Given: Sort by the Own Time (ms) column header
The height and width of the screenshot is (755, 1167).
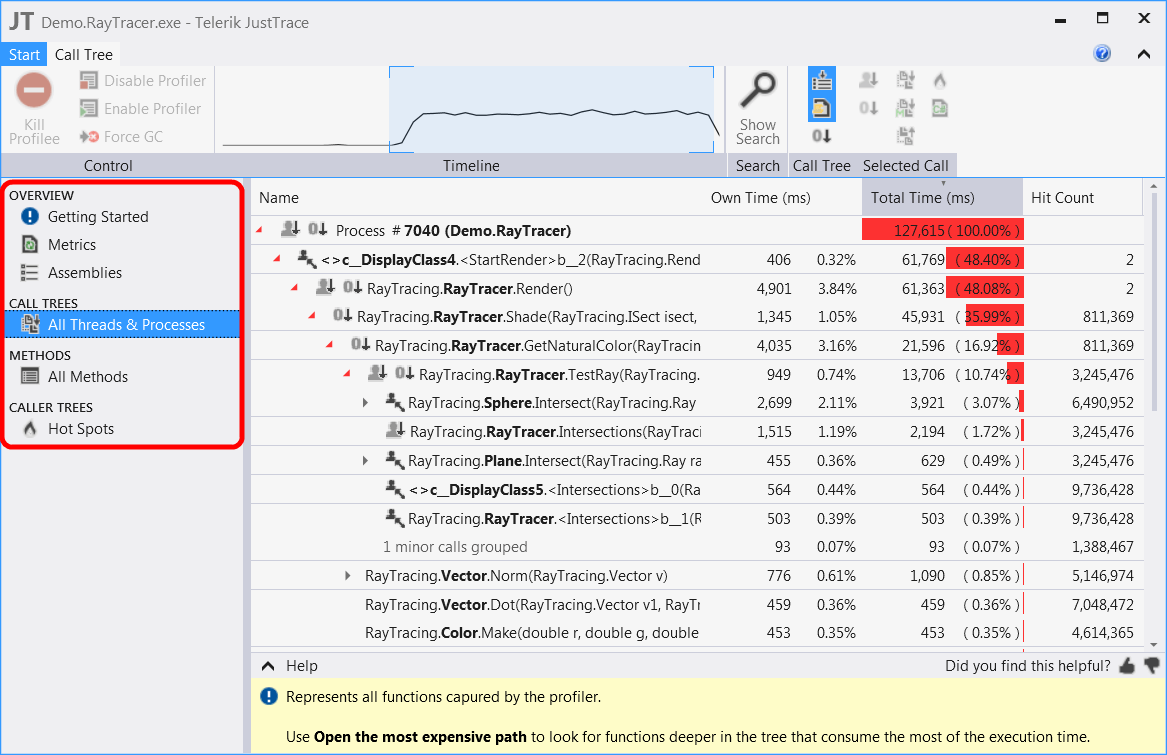Looking at the screenshot, I should (x=761, y=197).
